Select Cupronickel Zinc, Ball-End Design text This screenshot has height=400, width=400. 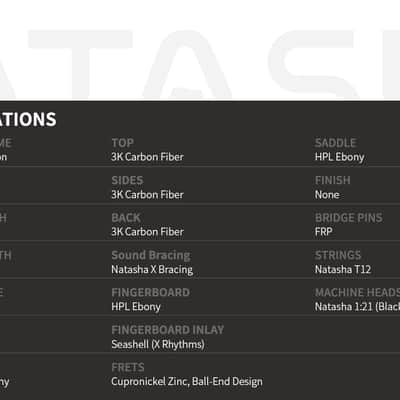click(187, 382)
